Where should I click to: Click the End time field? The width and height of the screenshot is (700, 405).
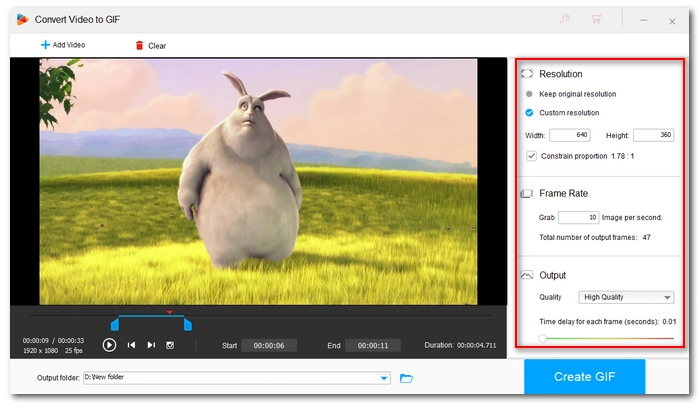point(373,346)
